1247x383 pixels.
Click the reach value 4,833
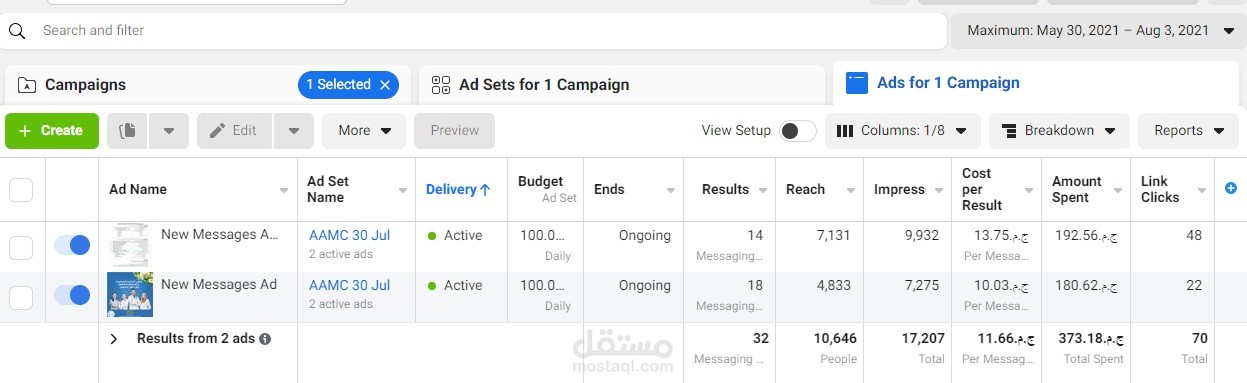pyautogui.click(x=833, y=286)
